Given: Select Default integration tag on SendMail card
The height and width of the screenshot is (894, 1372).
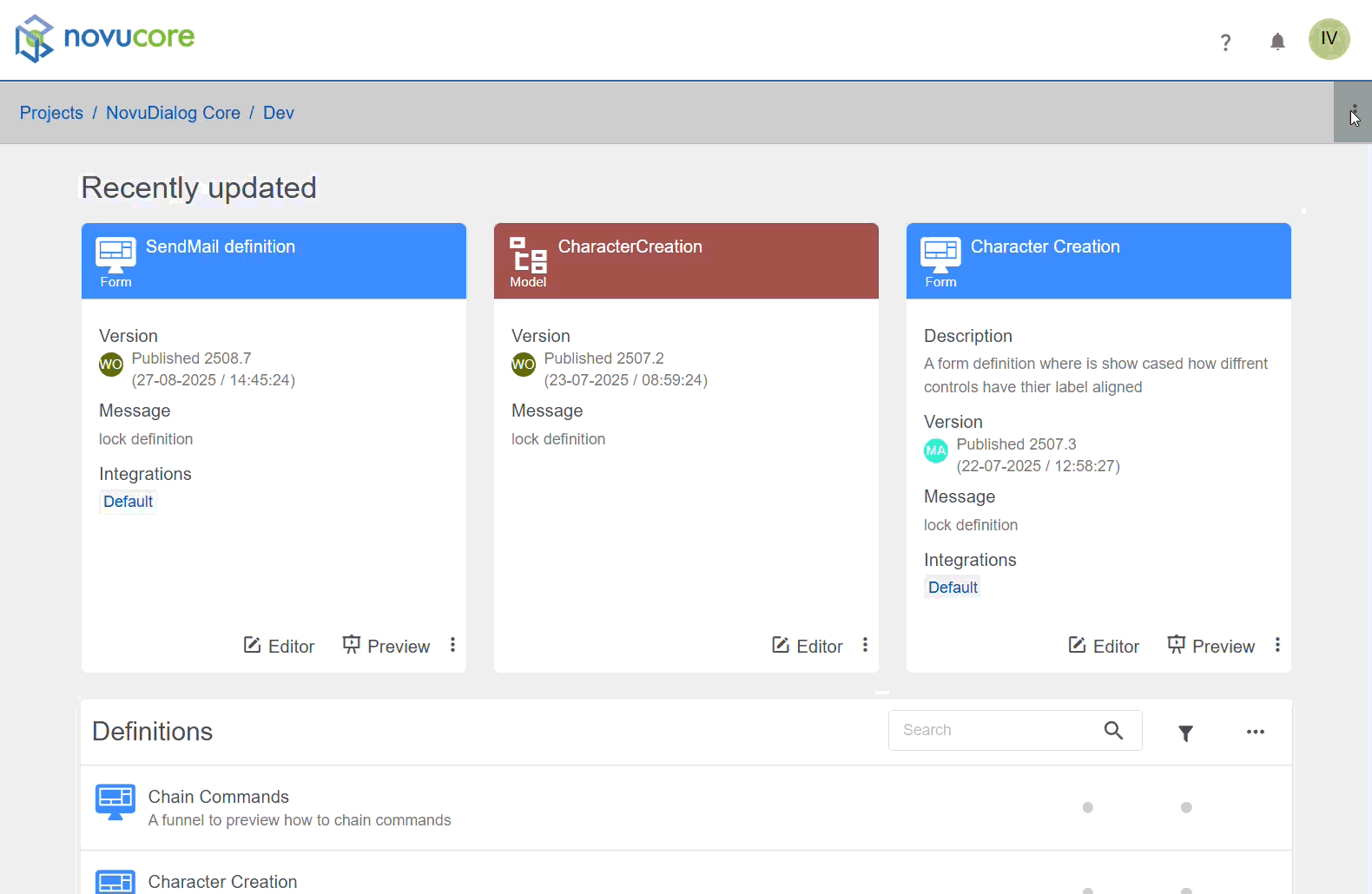Looking at the screenshot, I should [128, 502].
